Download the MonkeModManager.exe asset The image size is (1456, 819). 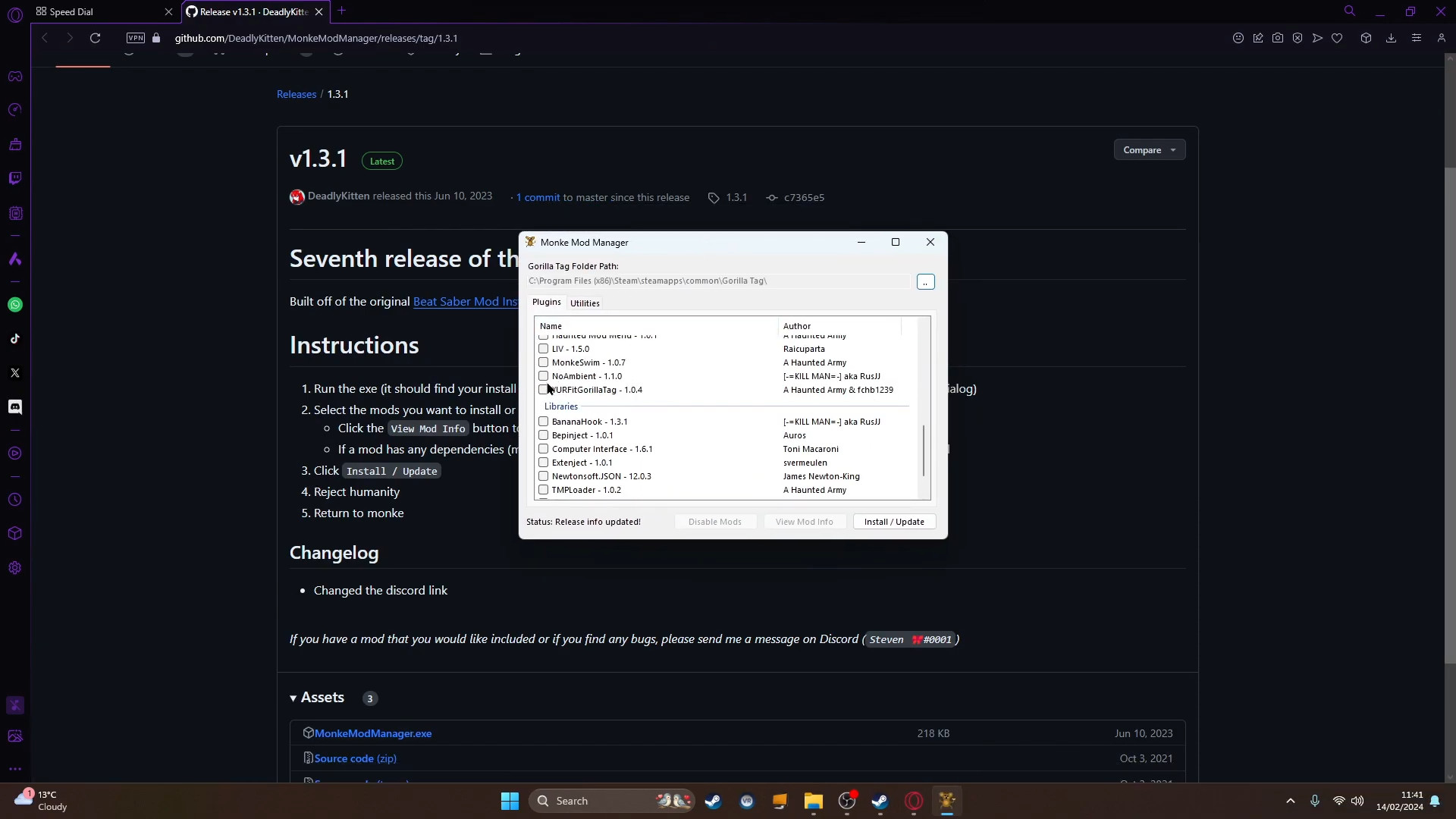click(x=373, y=733)
